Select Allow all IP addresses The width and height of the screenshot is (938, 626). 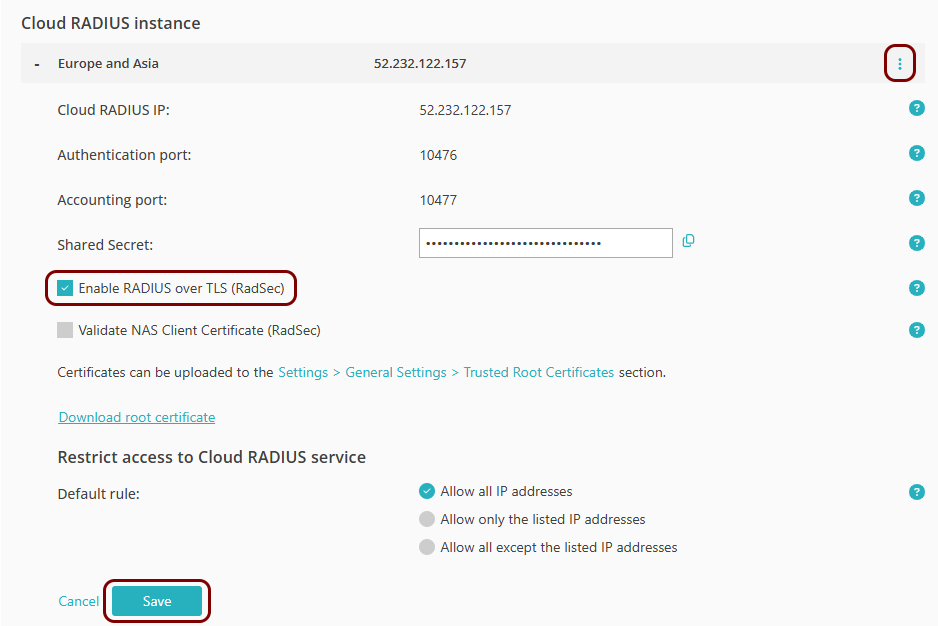(427, 491)
